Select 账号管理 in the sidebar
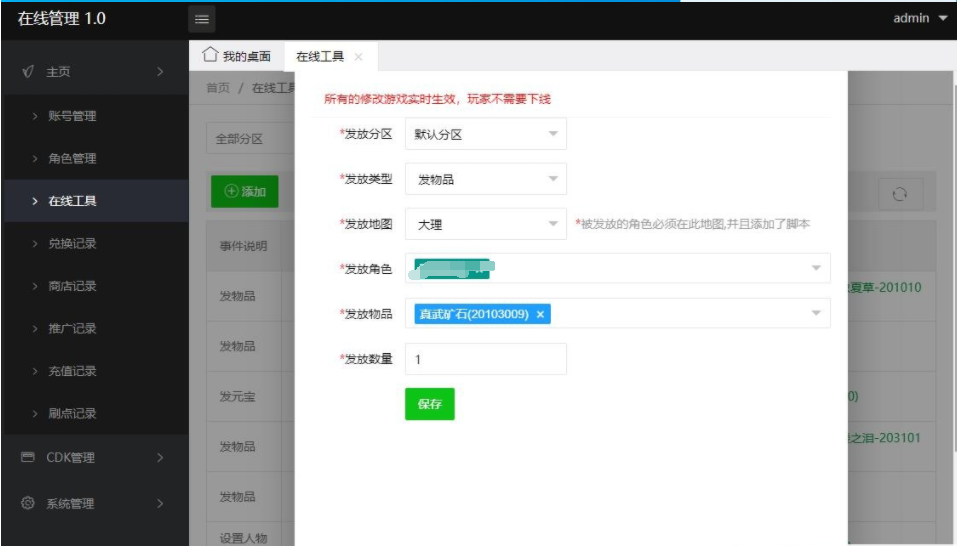Viewport: 957px width, 546px height. pyautogui.click(x=72, y=116)
